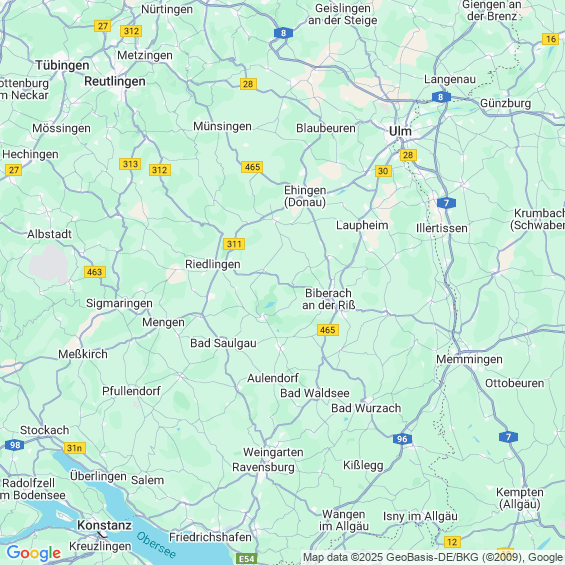Click the Map data attribution text
This screenshot has height=565, width=565.
pos(433,557)
